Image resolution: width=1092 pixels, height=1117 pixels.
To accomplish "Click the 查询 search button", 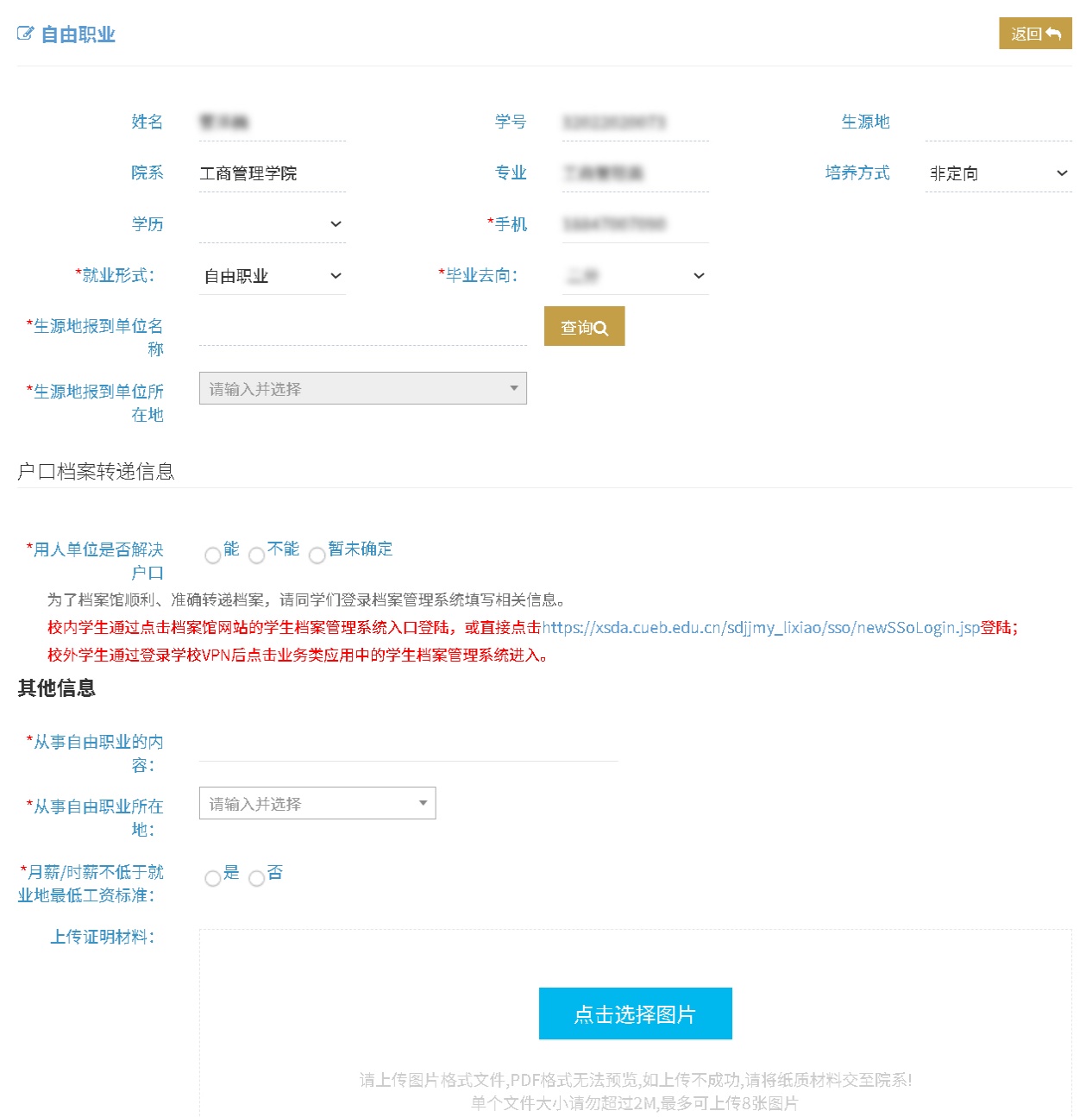I will pyautogui.click(x=584, y=327).
